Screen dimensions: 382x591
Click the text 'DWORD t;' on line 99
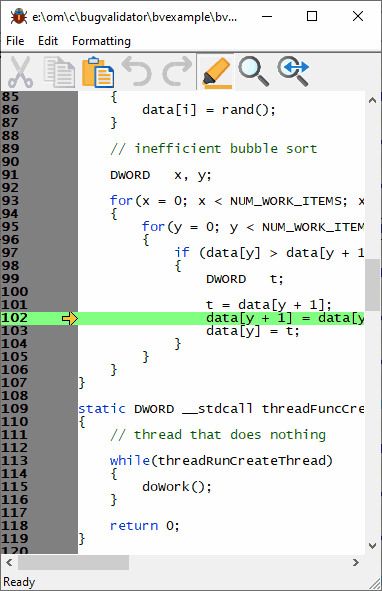(245, 279)
